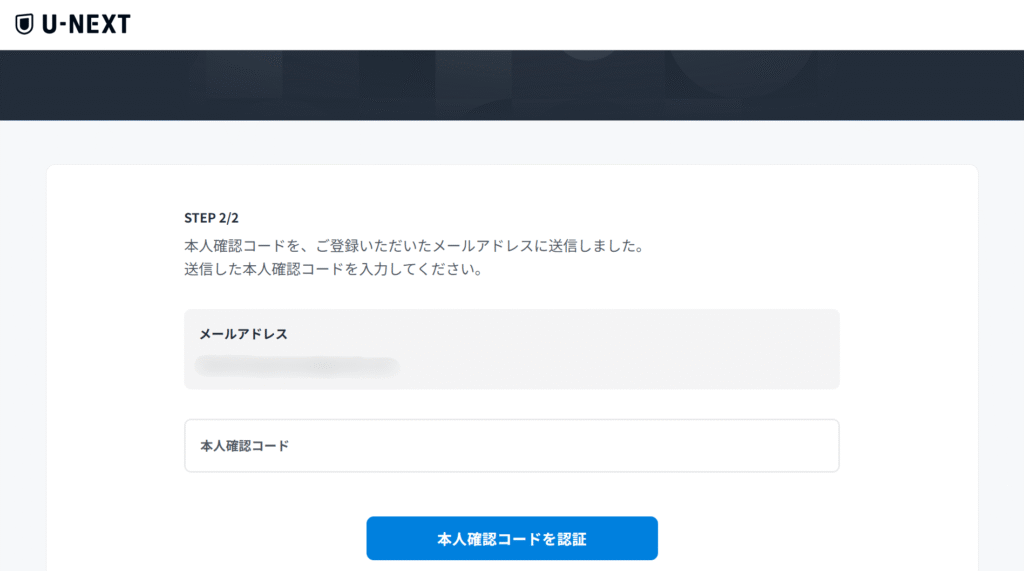Click the U-NEXT wordmark text in header
The height and width of the screenshot is (571, 1024).
coord(86,24)
